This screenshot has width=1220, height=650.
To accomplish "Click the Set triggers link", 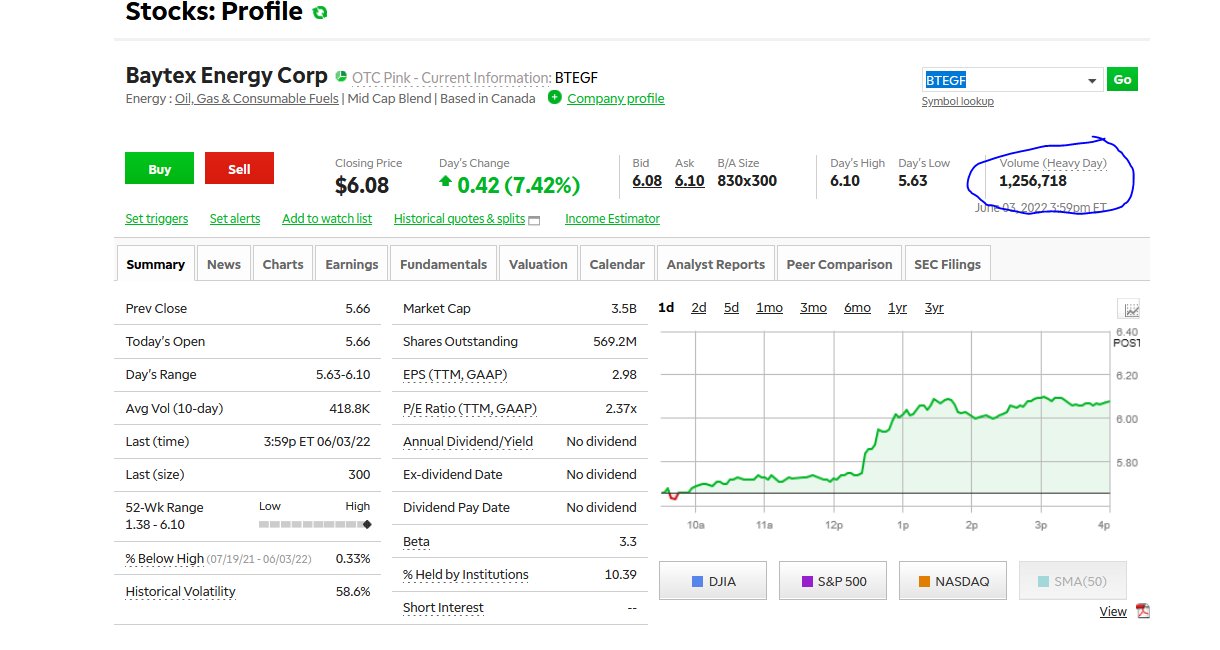I will coord(157,219).
